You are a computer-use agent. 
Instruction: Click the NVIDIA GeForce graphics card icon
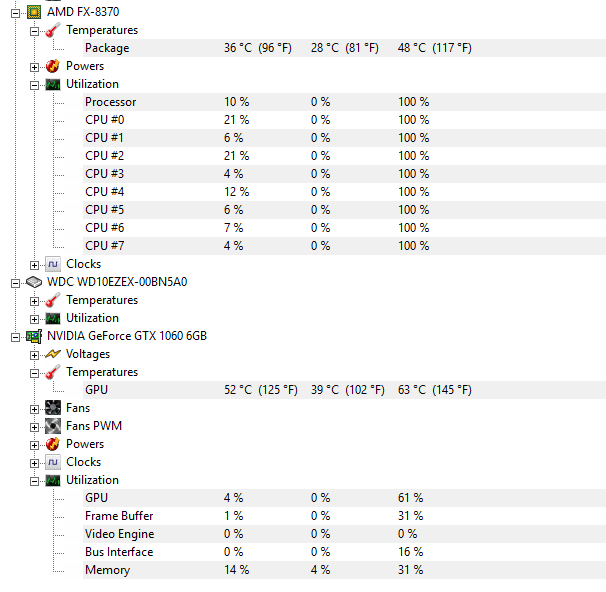(x=34, y=337)
